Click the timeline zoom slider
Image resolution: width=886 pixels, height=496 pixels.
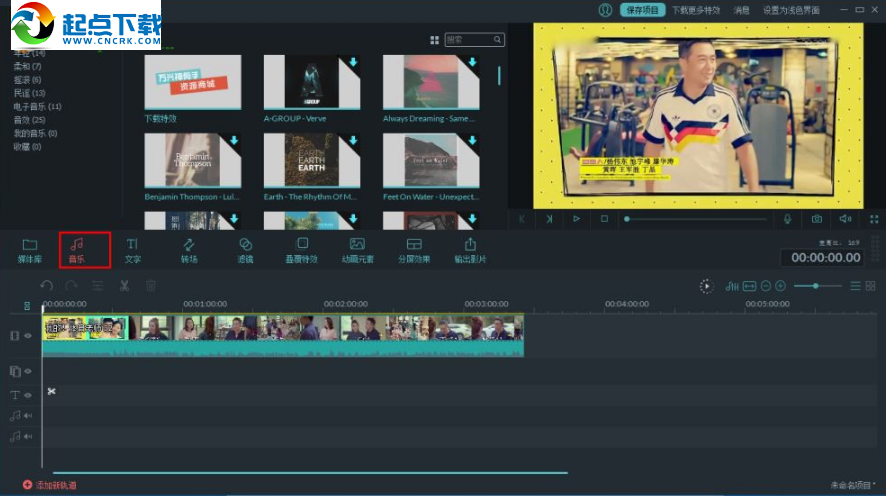[x=816, y=286]
